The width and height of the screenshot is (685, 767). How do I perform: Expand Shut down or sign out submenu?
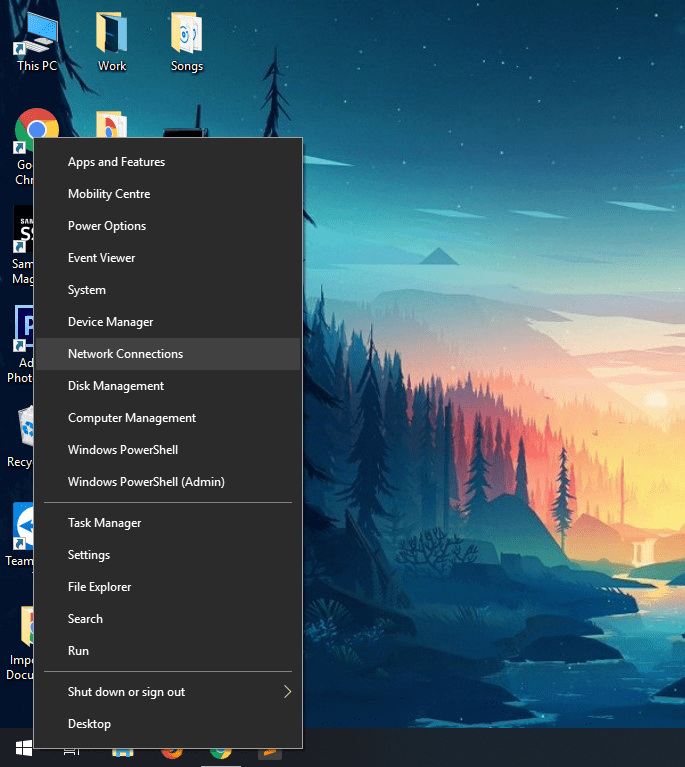(168, 692)
